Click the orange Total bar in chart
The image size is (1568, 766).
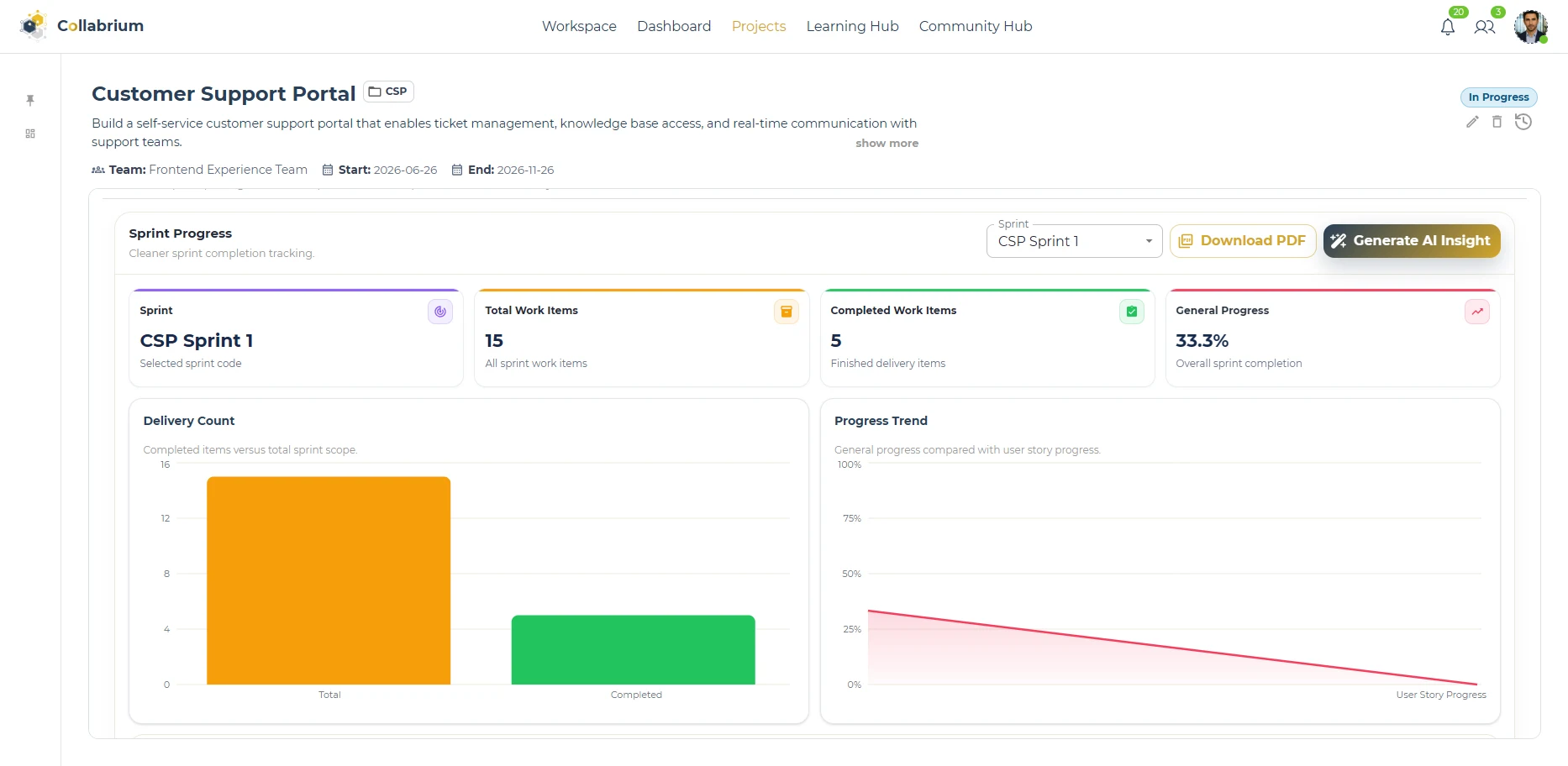pos(329,580)
